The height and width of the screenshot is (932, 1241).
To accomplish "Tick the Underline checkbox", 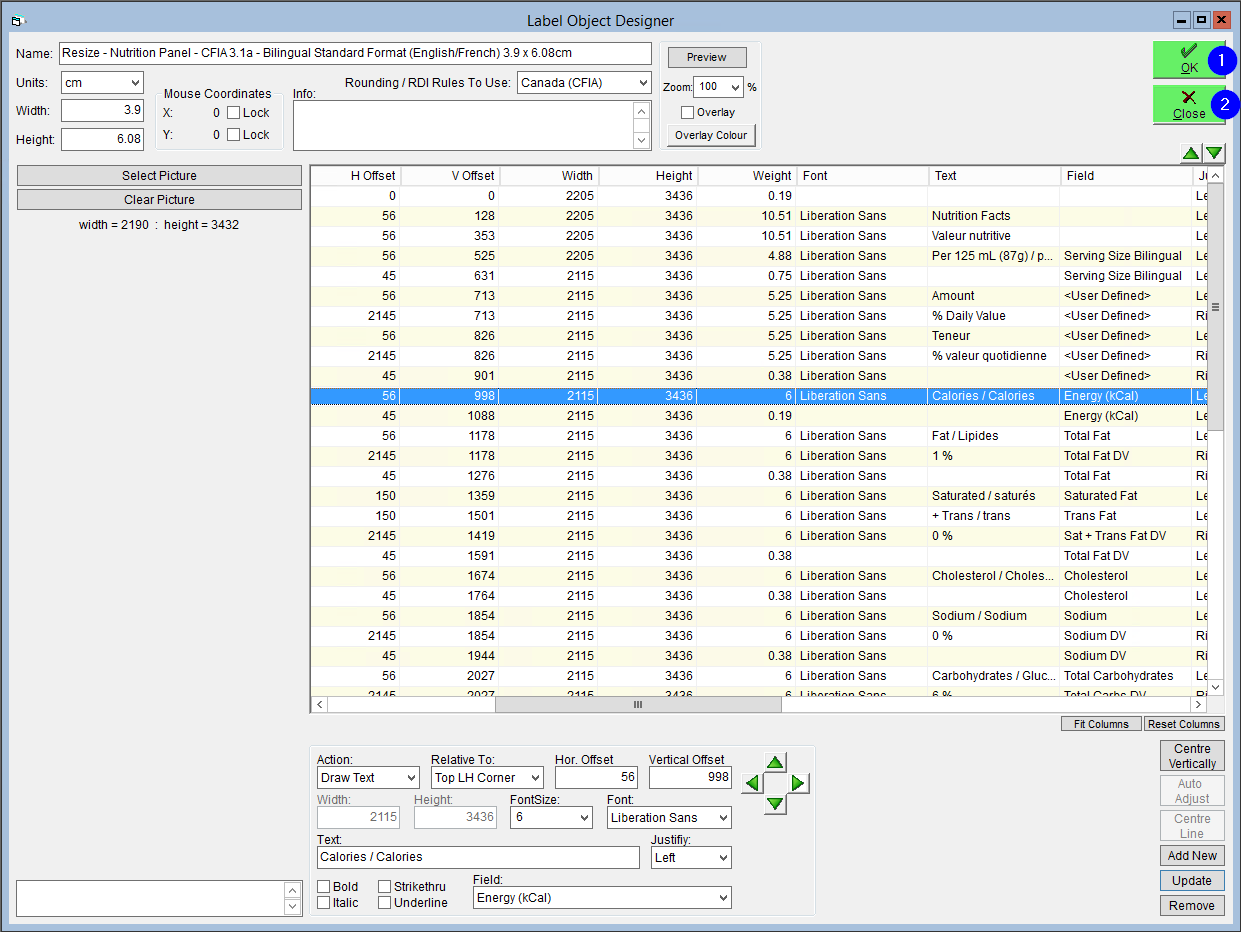I will point(385,903).
